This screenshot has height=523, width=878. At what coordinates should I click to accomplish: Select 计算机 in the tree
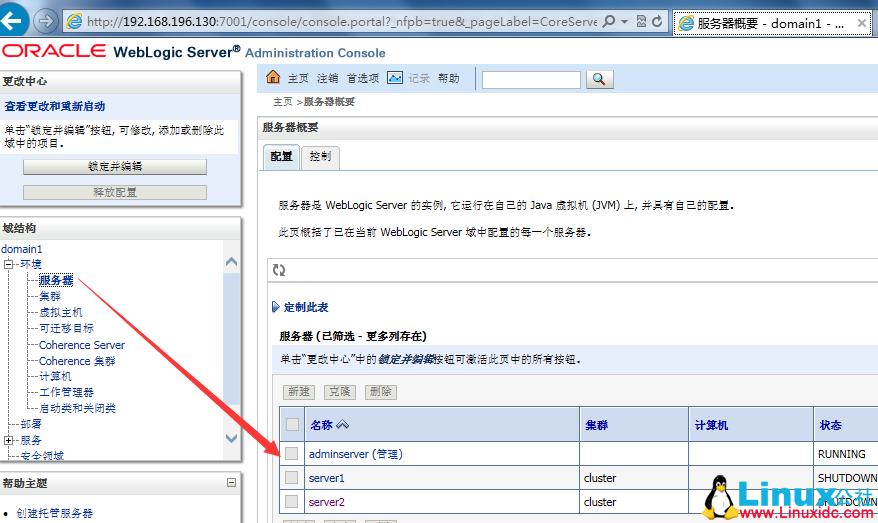(55, 376)
